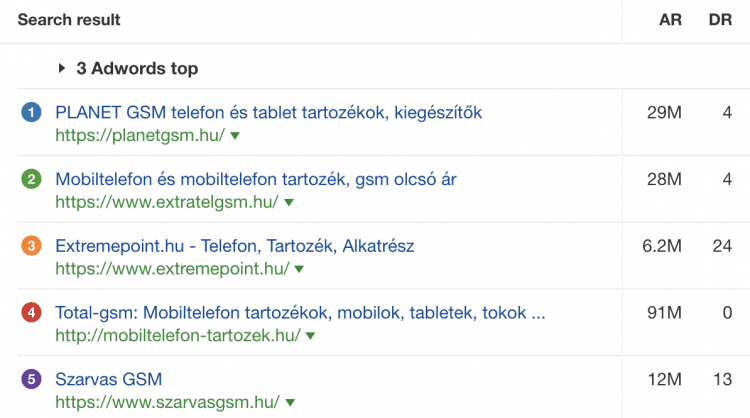
Task: Open dropdown next to extremepoint.hu URL
Action: [299, 269]
